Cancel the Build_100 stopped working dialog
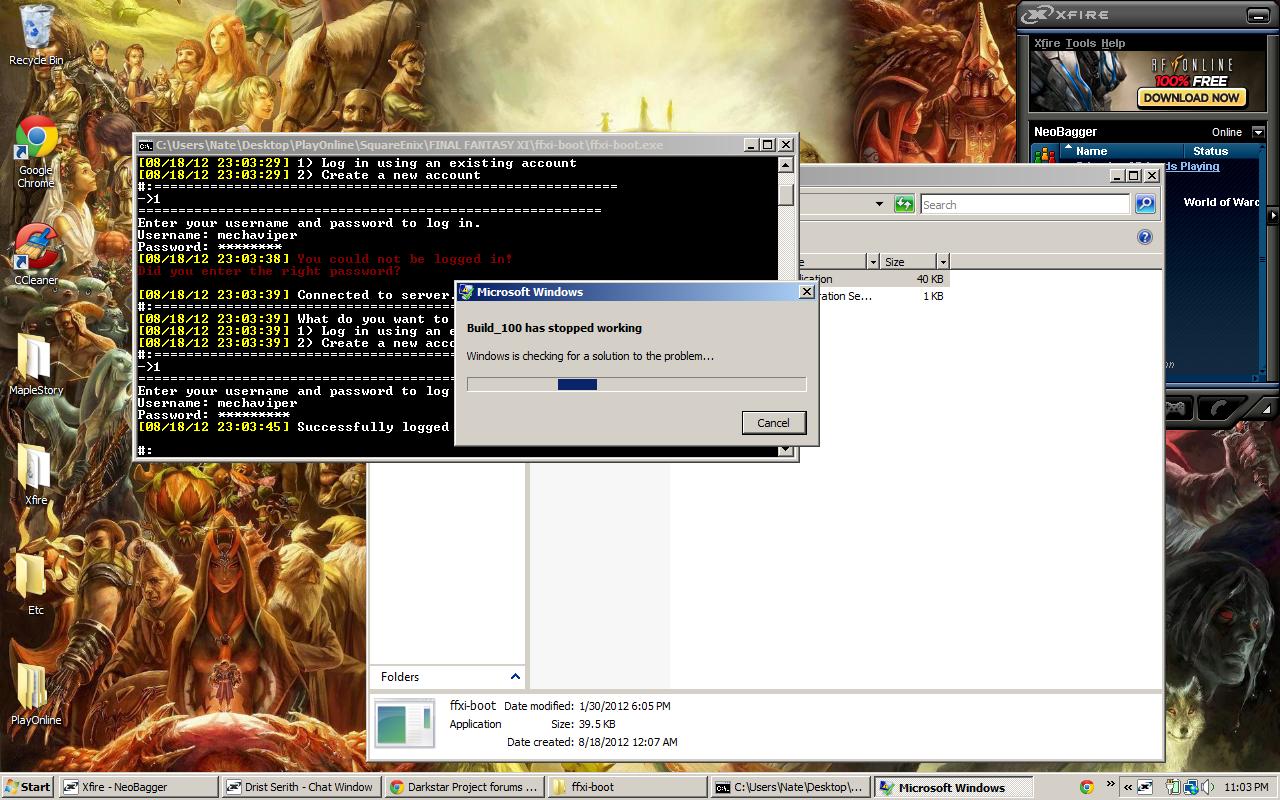 click(773, 423)
